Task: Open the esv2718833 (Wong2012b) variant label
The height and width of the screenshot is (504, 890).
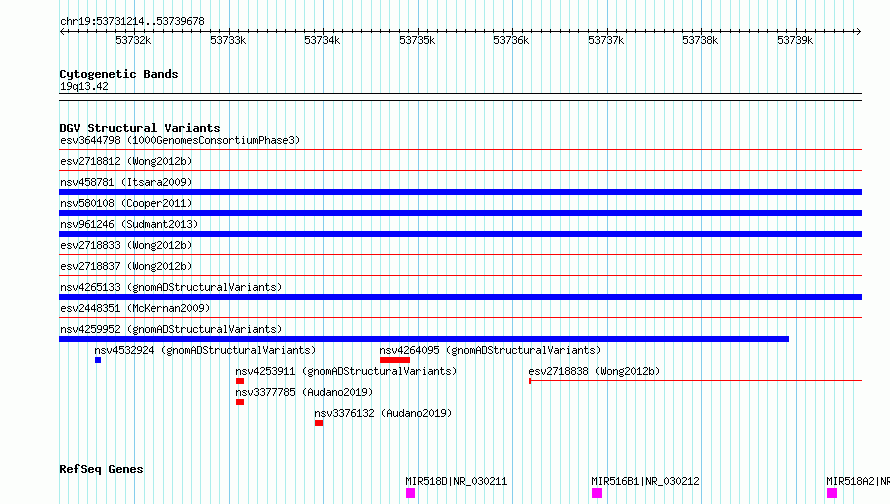Action: 126,245
